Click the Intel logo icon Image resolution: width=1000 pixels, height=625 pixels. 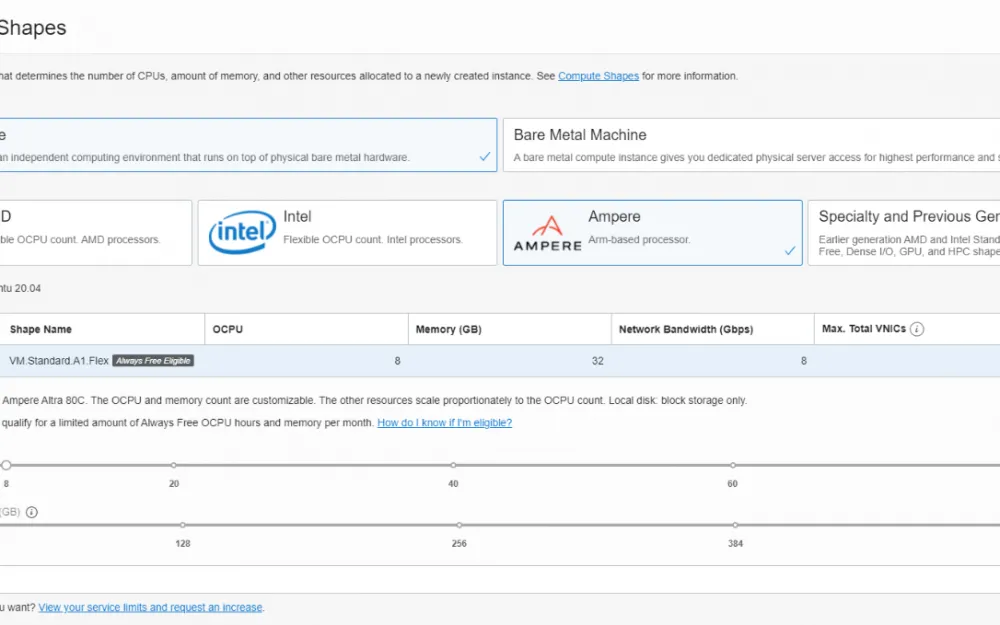coord(242,232)
